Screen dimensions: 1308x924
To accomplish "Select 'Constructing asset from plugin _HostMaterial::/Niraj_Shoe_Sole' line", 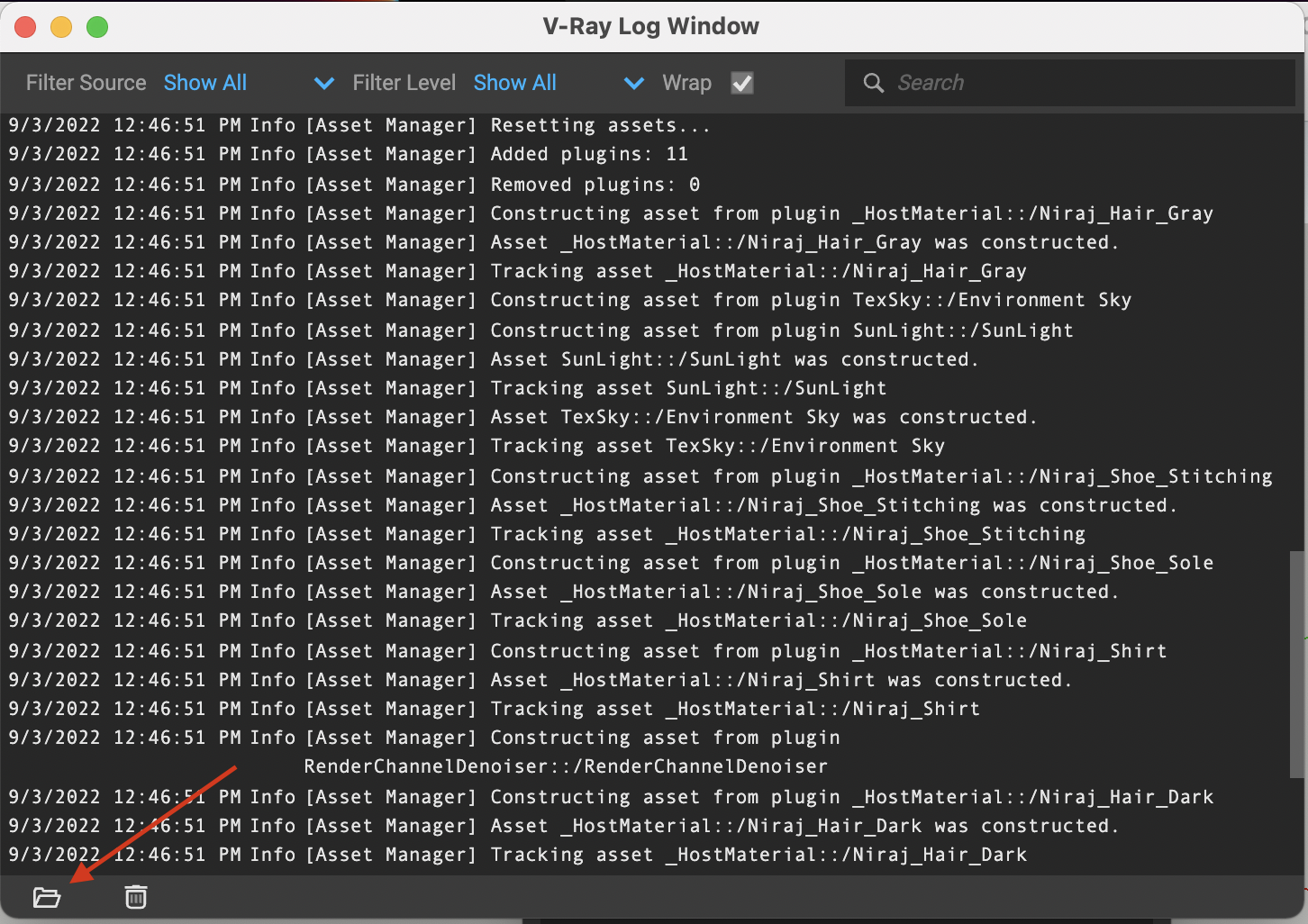I will [611, 563].
